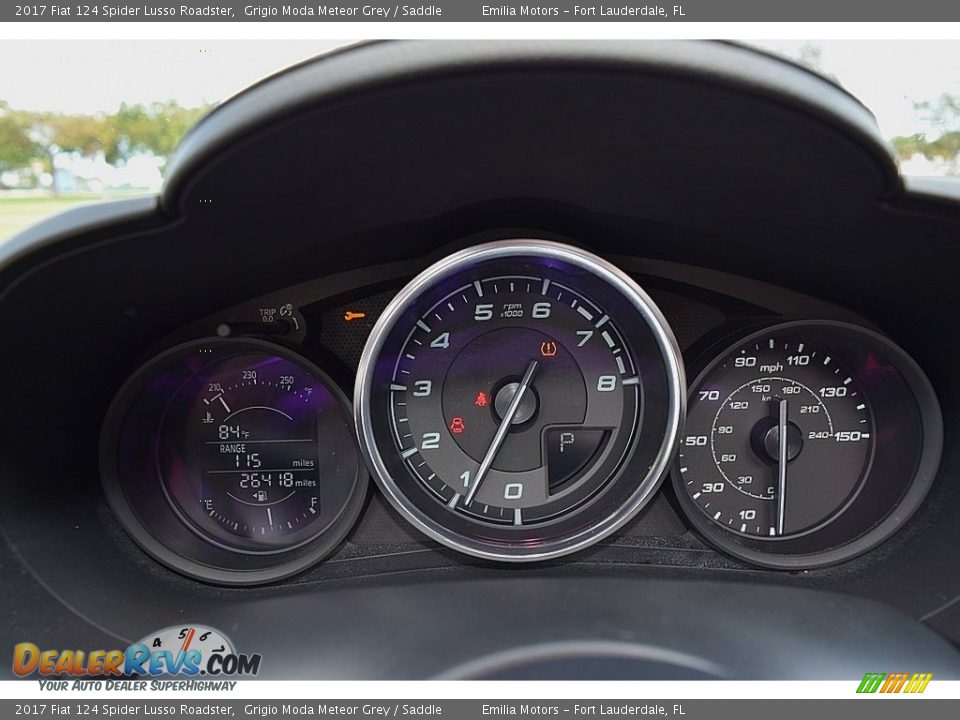Click the E empty mark on fuel gauge
Screen dimensions: 960x720
coord(209,504)
